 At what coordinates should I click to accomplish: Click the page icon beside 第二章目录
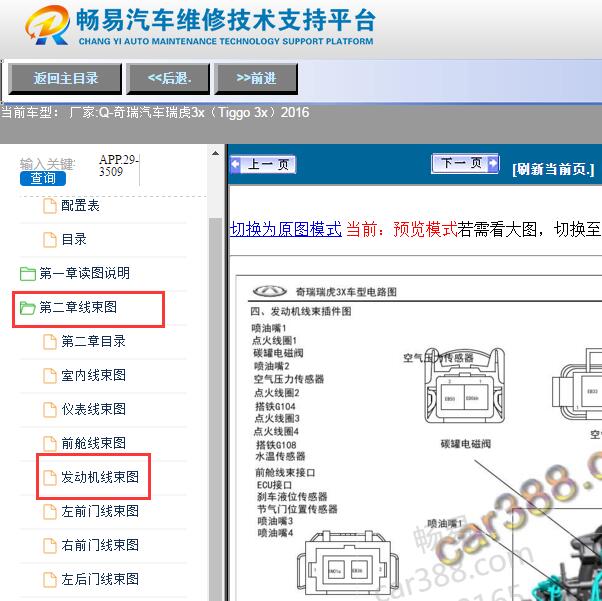click(50, 342)
